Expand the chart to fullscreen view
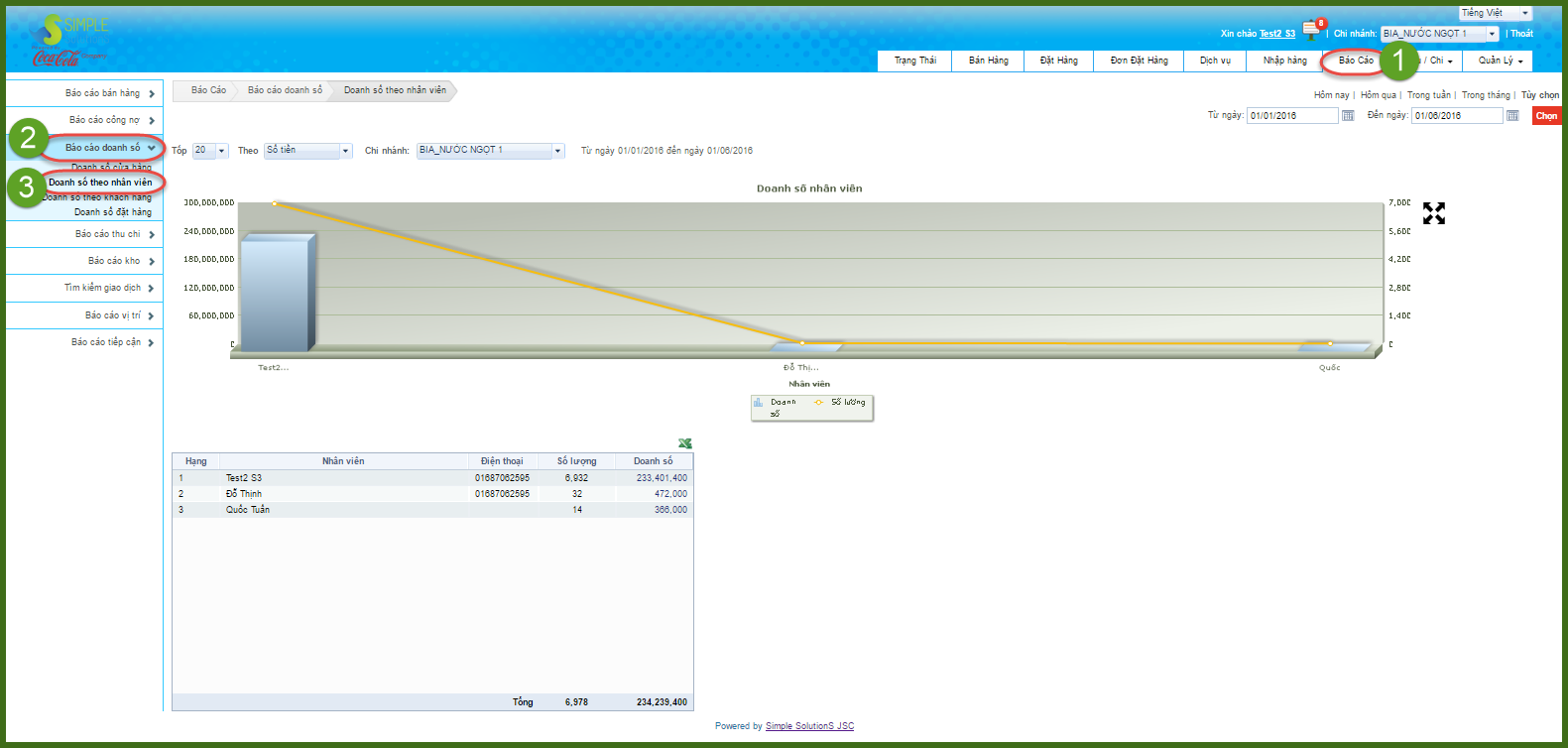 (x=1433, y=213)
